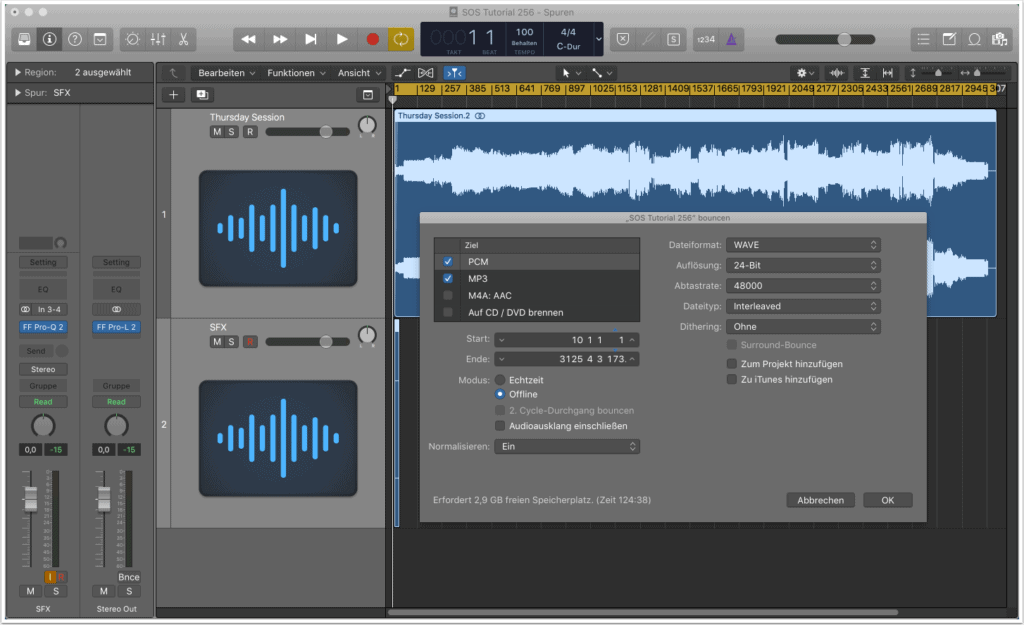
Task: Open the Mixer from the toolbar
Action: click(158, 39)
